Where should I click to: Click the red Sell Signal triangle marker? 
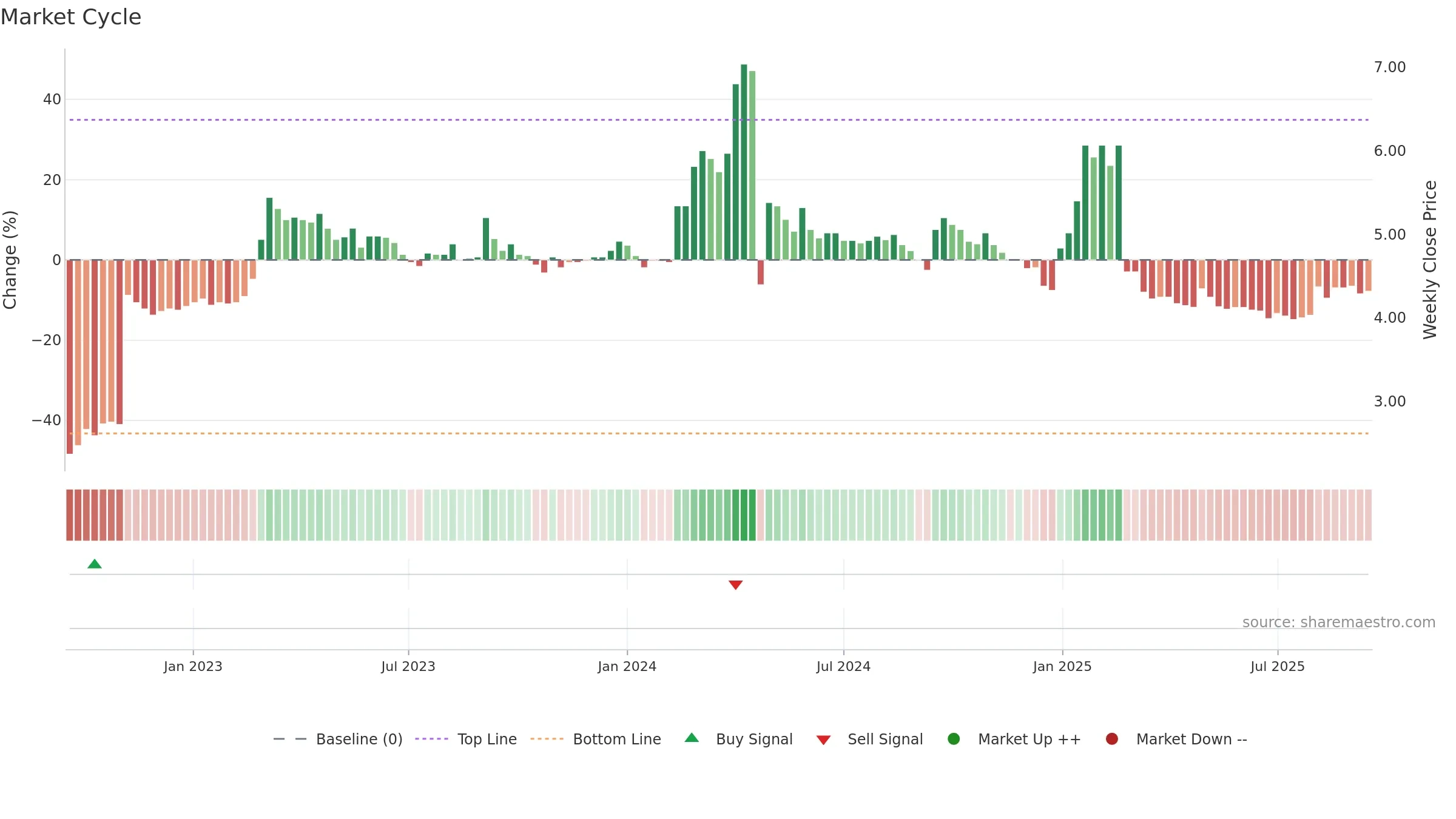[x=735, y=585]
